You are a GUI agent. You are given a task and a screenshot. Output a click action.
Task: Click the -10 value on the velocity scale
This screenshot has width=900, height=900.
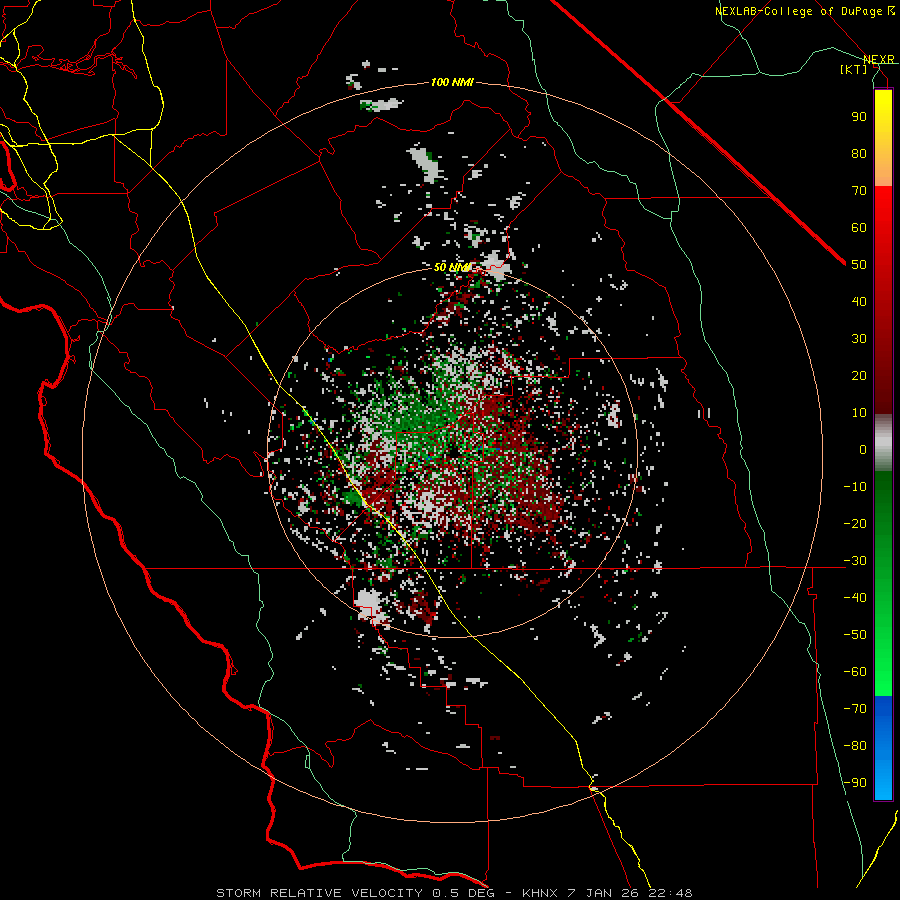[x=855, y=487]
